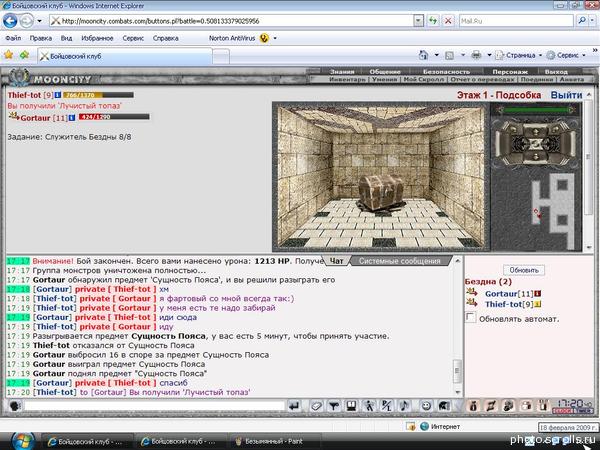Click the round face icon left of chat input
The height and width of the screenshot is (450, 600).
pos(15,406)
